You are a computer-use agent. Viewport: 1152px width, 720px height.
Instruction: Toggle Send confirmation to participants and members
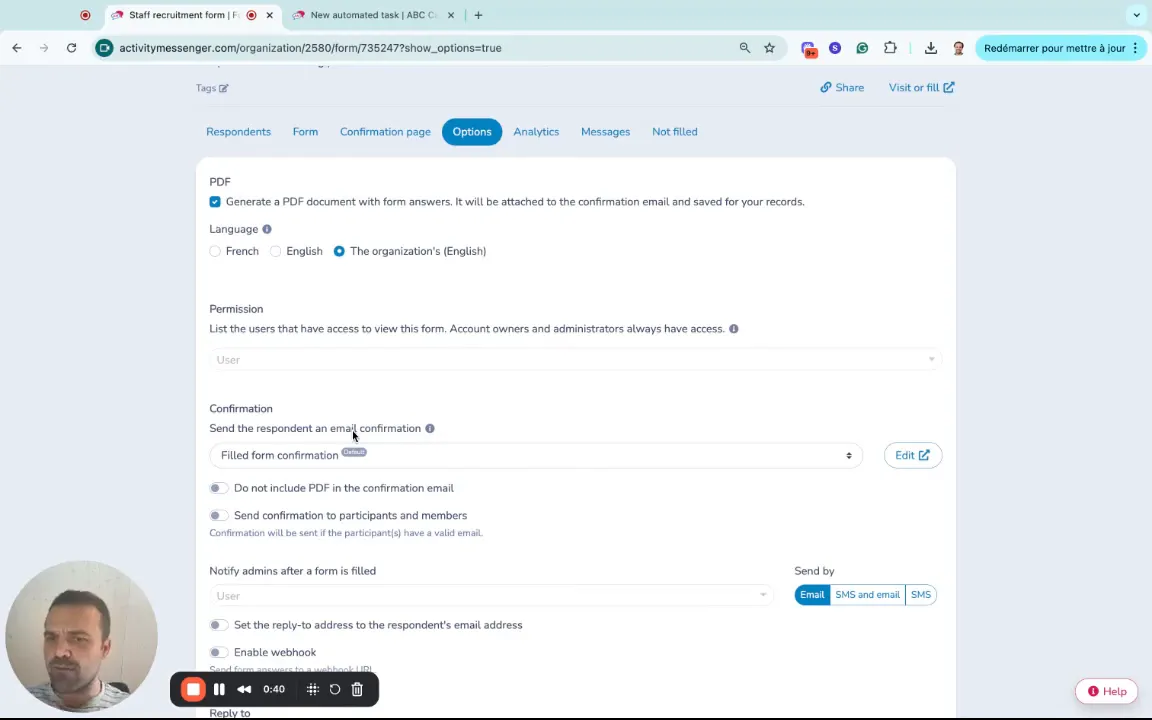[x=217, y=515]
